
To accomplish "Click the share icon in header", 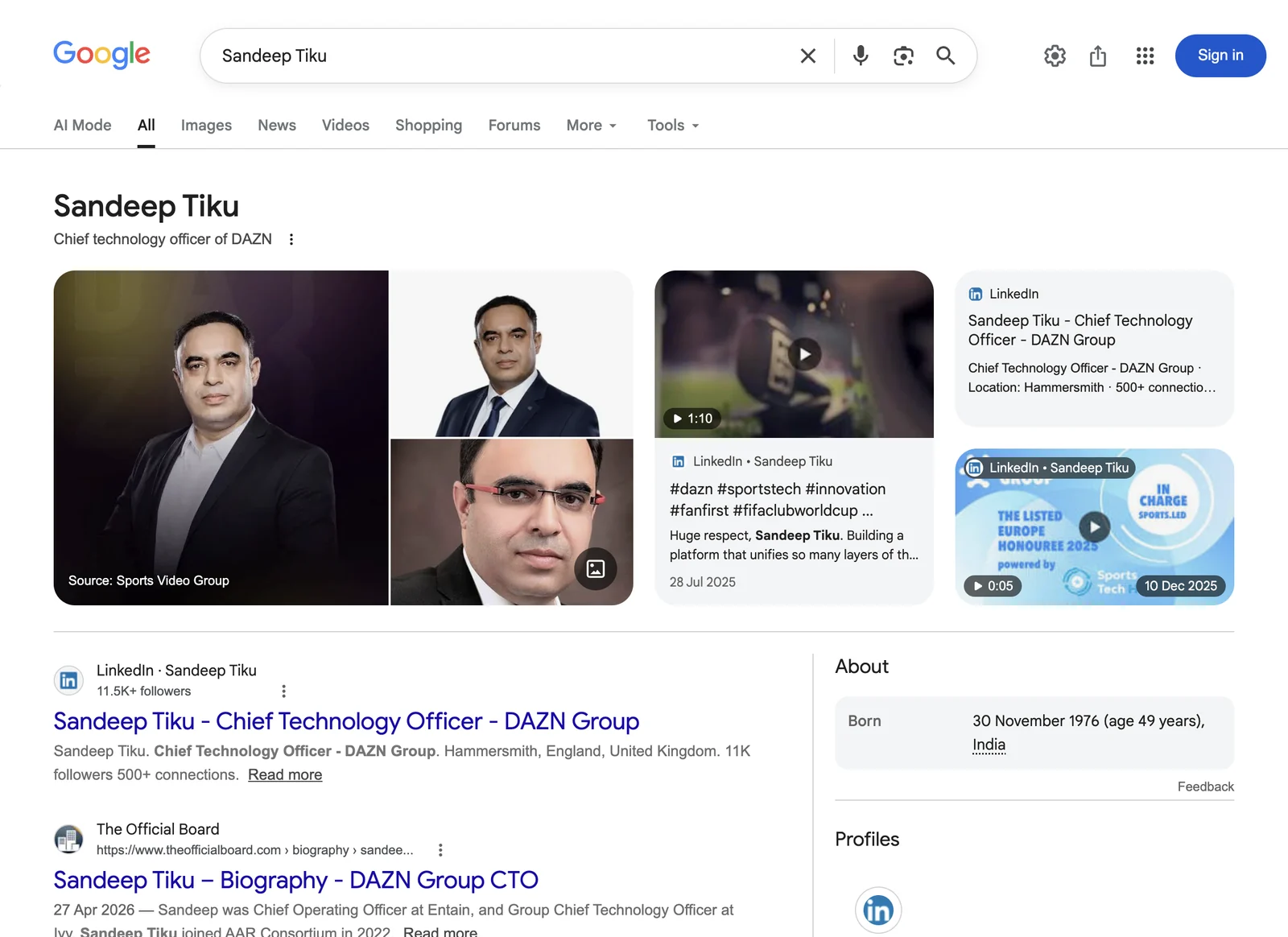I will click(1098, 56).
